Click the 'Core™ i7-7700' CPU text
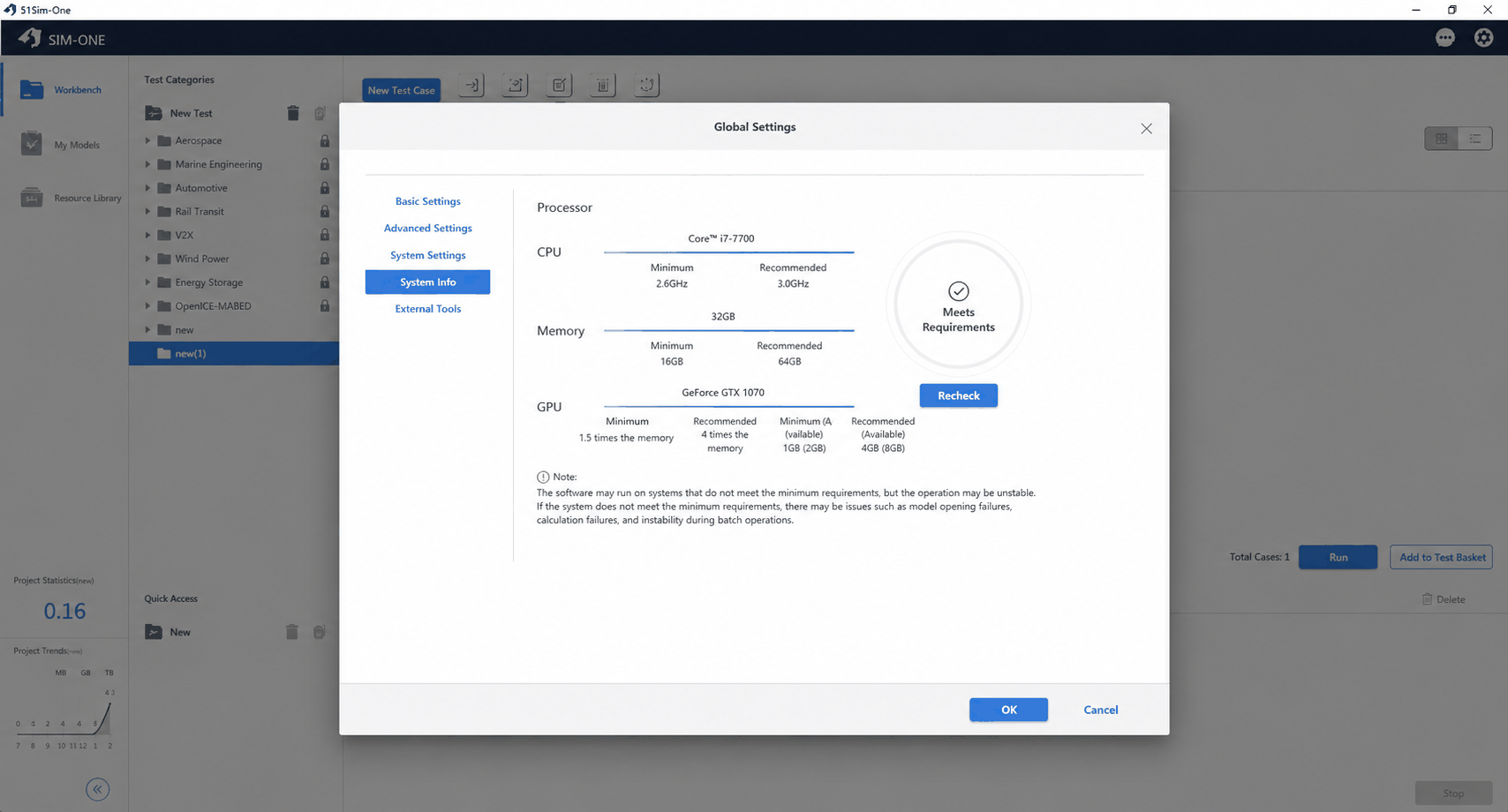This screenshot has width=1508, height=812. coord(721,238)
